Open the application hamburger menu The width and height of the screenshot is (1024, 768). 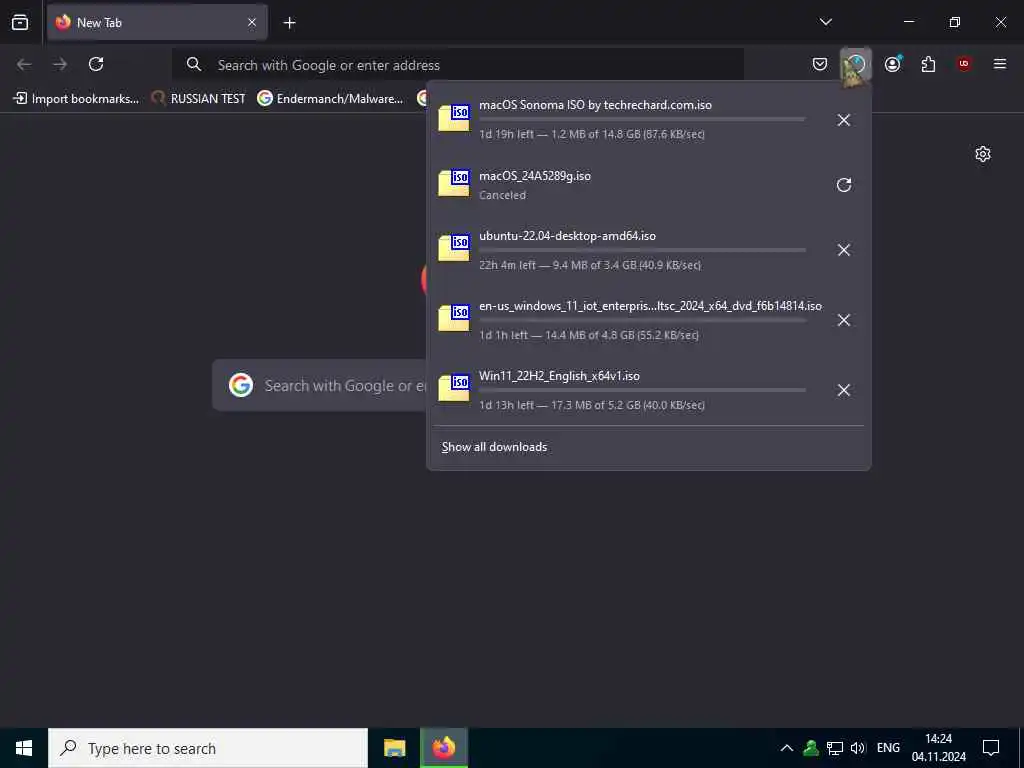999,64
